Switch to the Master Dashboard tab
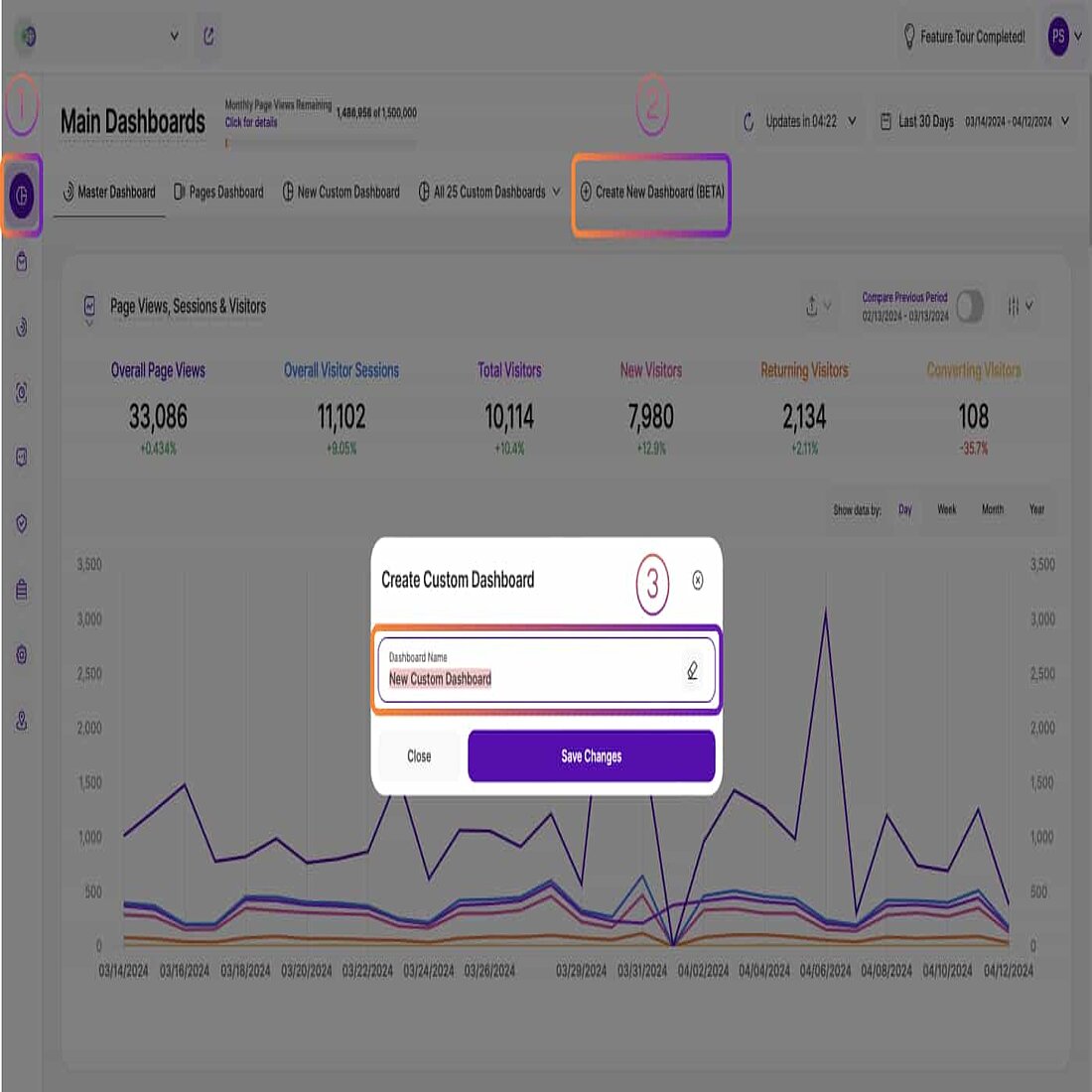 (x=109, y=192)
